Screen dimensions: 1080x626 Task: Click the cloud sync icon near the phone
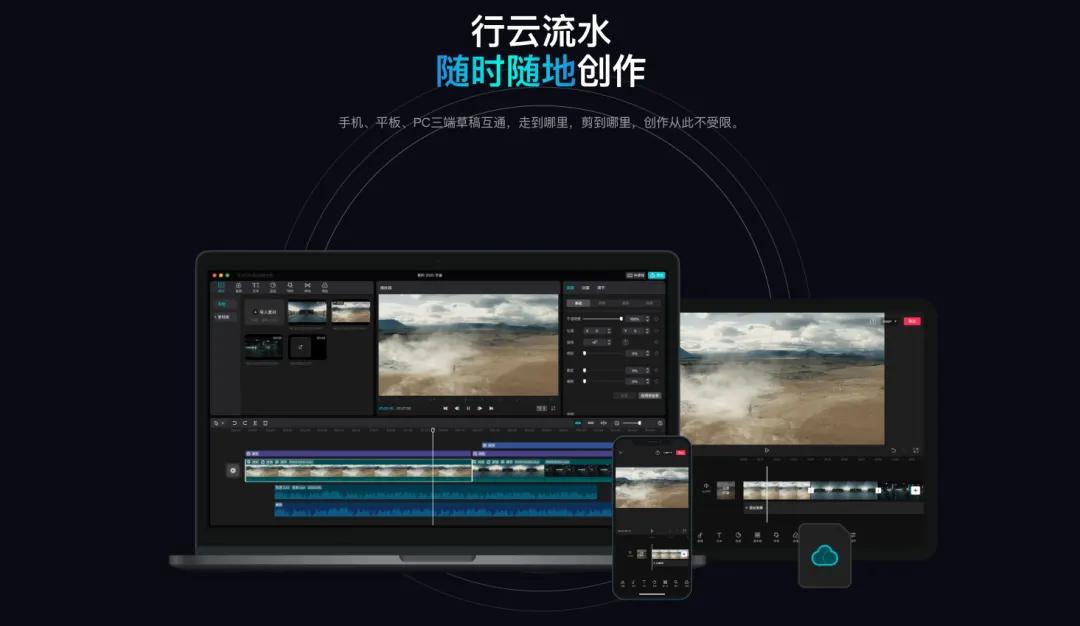coord(825,556)
